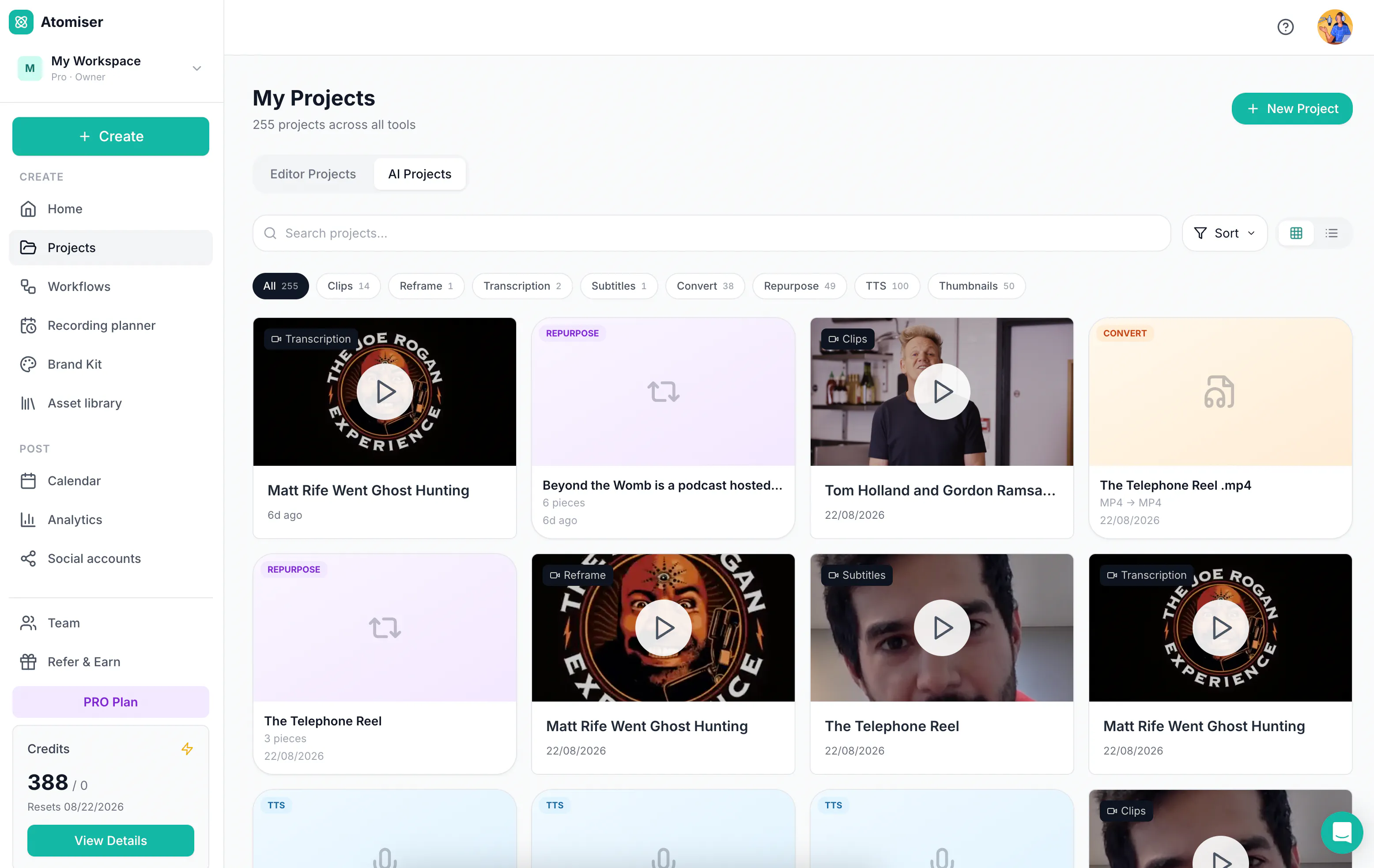Filter by Convert projects
Screen dimensions: 1374x868
point(705,286)
